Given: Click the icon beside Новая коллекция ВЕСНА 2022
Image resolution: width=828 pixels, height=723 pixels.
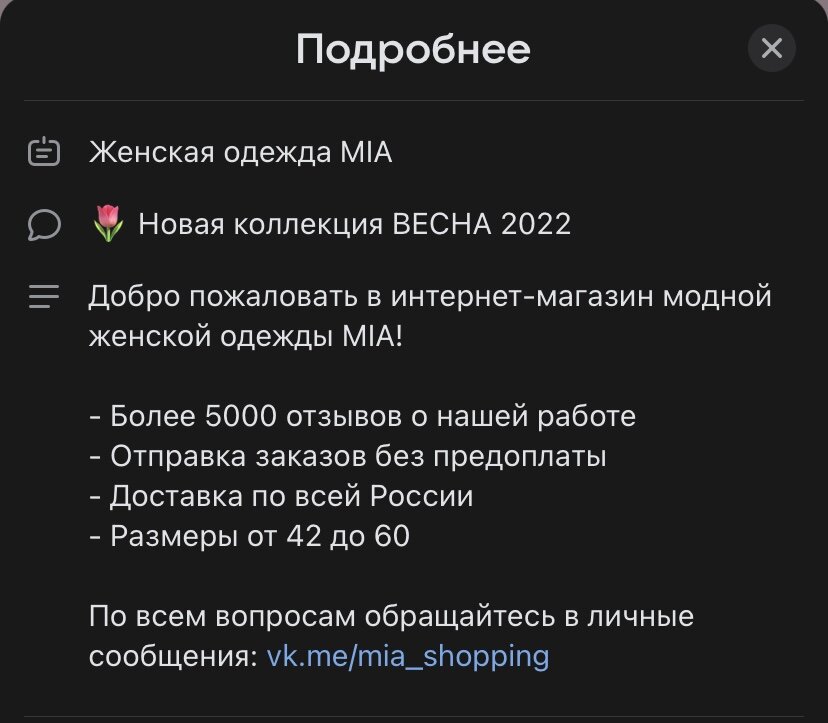Looking at the screenshot, I should pos(42,223).
